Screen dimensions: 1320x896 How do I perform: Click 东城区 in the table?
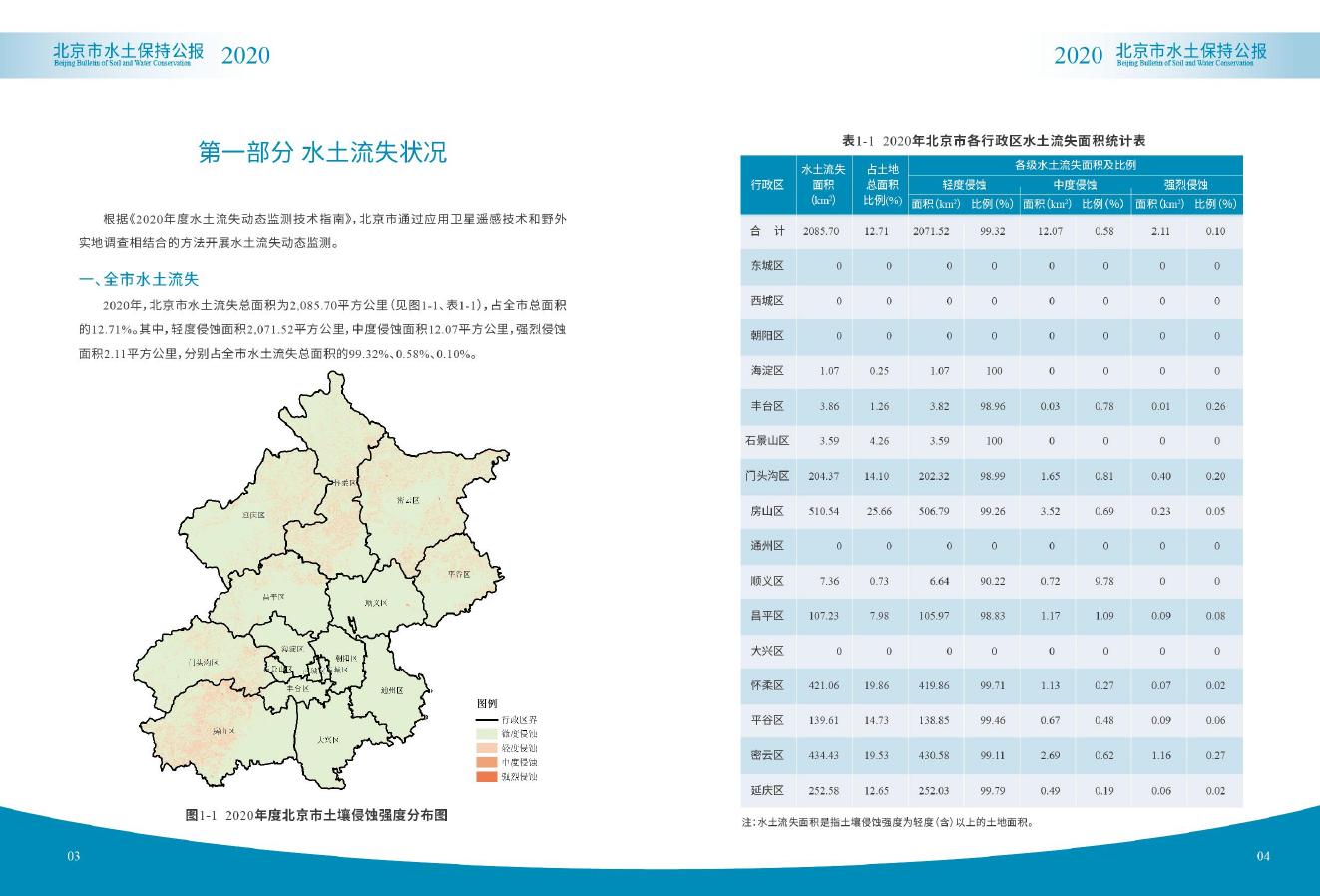767,266
